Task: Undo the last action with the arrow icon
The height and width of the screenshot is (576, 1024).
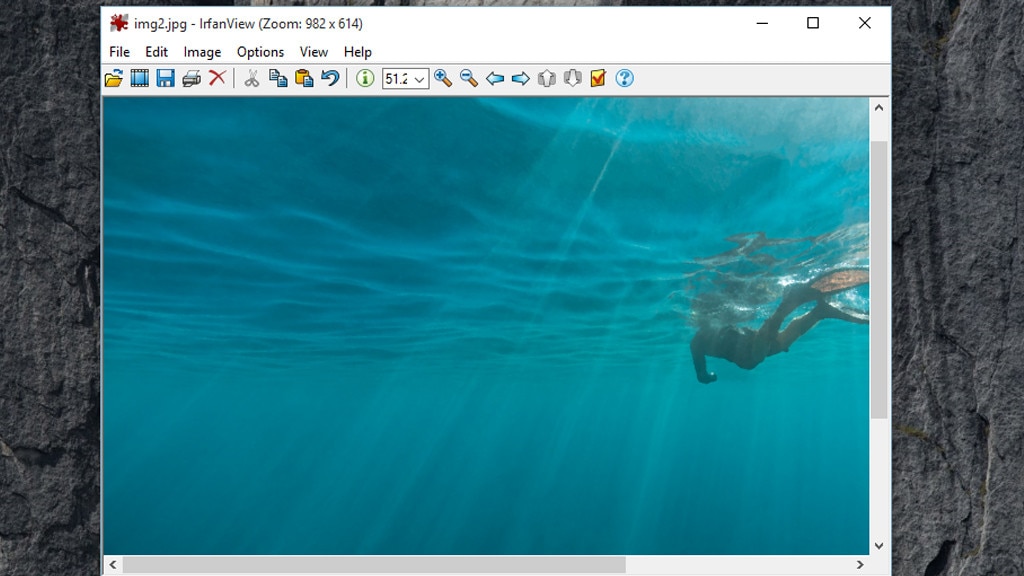Action: pos(330,78)
